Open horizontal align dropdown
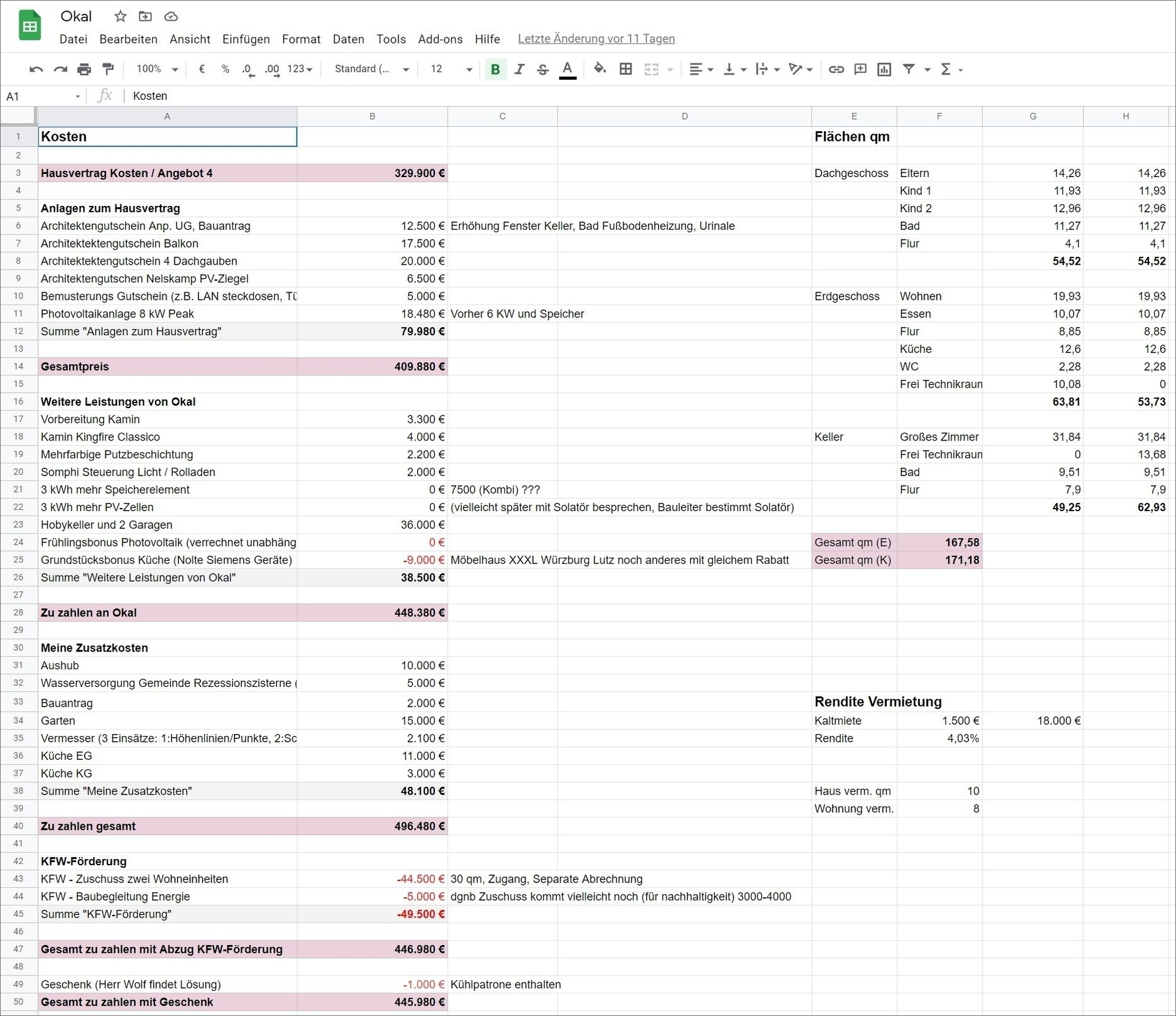 pyautogui.click(x=701, y=69)
